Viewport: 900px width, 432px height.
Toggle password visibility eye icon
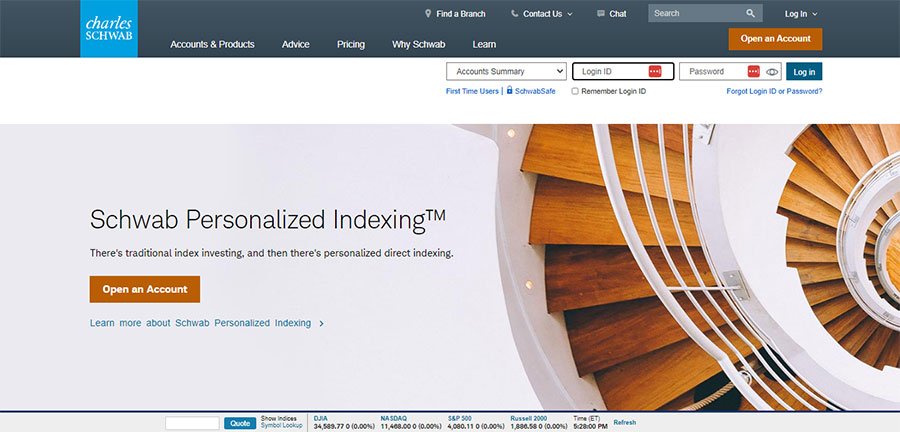tap(772, 72)
